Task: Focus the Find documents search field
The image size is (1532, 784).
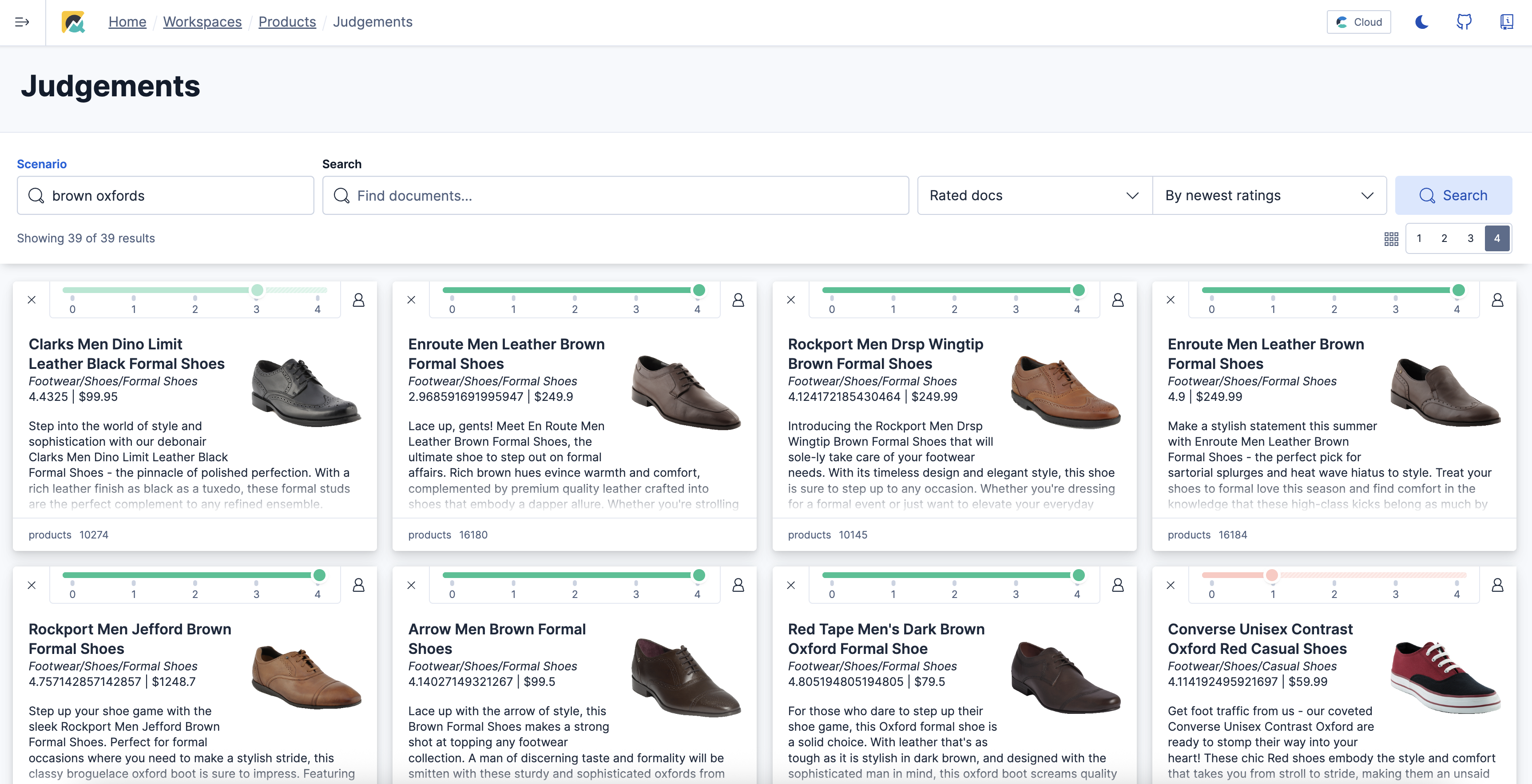Action: tap(615, 195)
